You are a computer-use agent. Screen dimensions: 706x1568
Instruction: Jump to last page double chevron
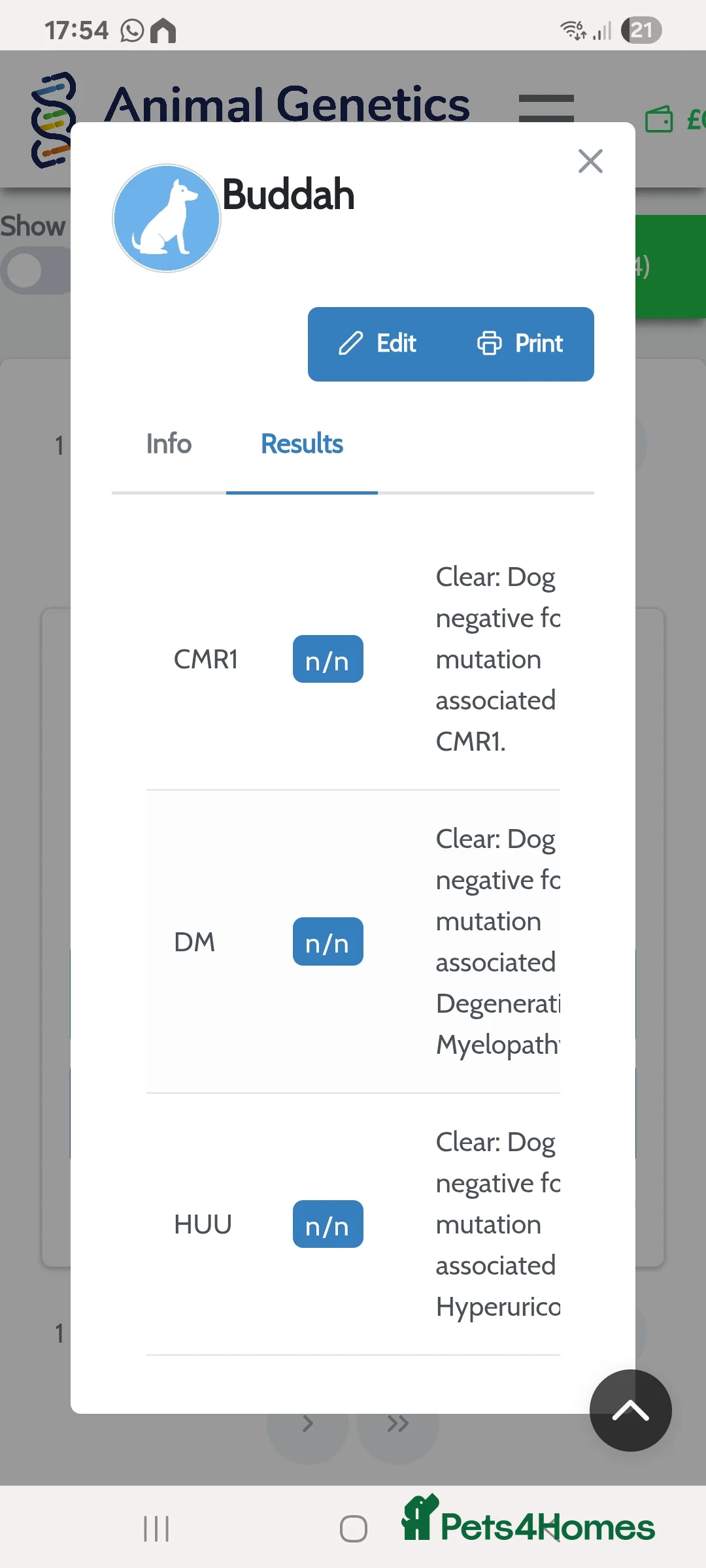(397, 1424)
